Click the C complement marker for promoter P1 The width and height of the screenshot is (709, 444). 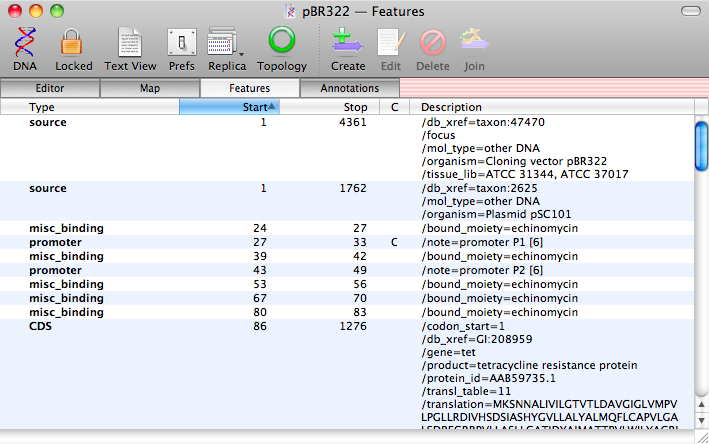tap(394, 242)
